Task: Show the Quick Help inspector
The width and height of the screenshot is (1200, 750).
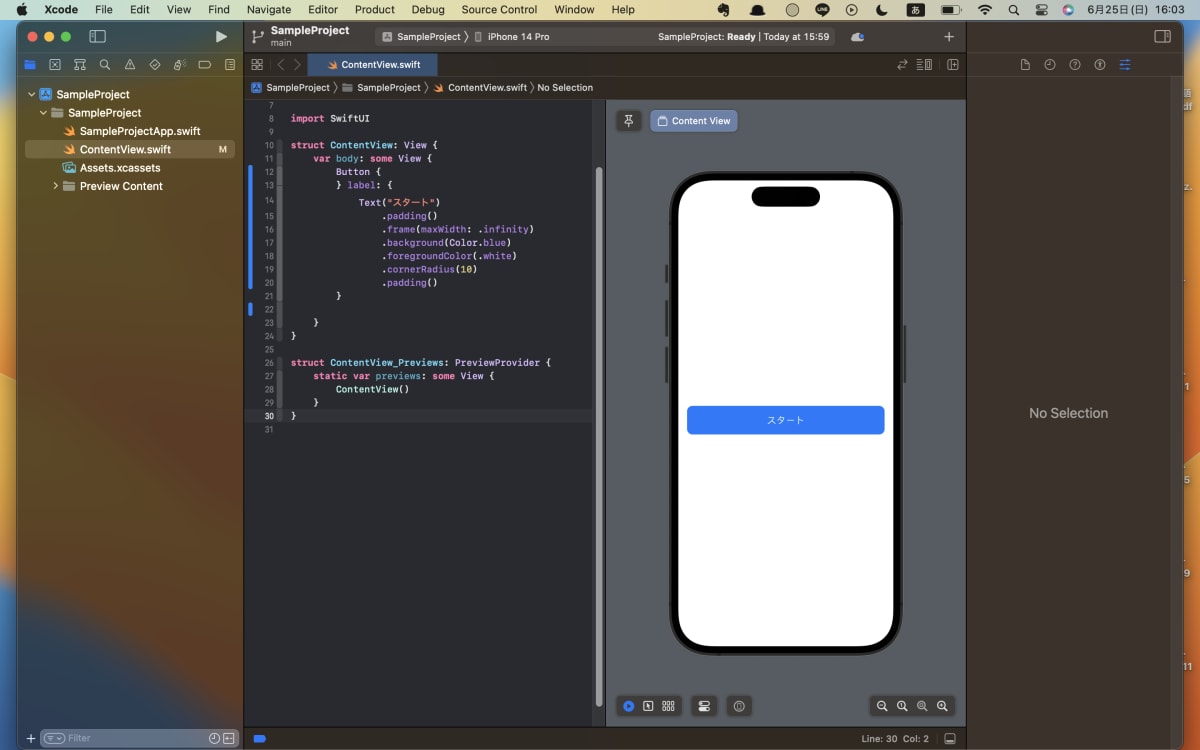Action: [1075, 64]
